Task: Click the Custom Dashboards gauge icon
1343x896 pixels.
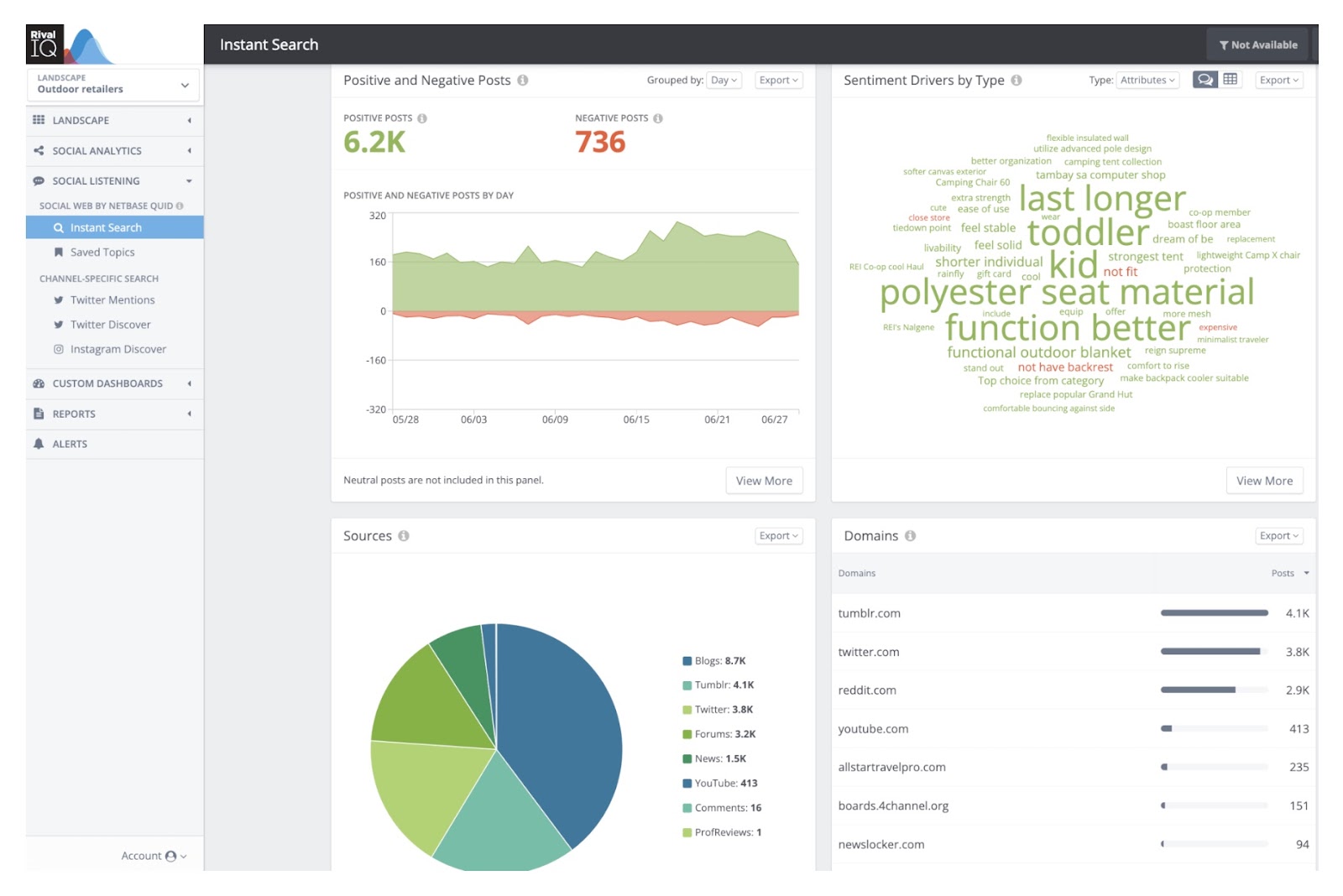Action: pyautogui.click(x=38, y=383)
